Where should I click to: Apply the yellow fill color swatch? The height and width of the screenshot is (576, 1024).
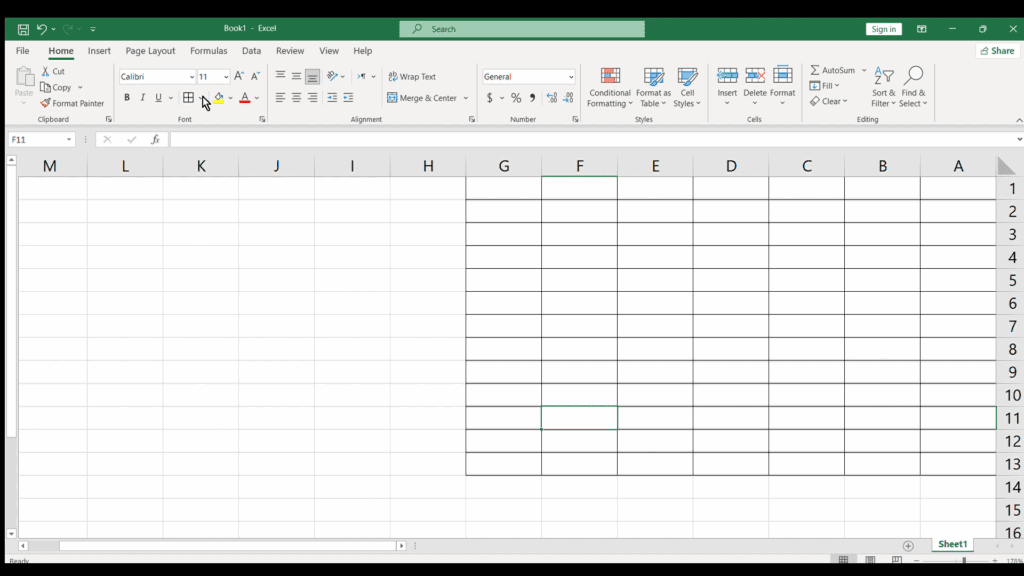(218, 98)
